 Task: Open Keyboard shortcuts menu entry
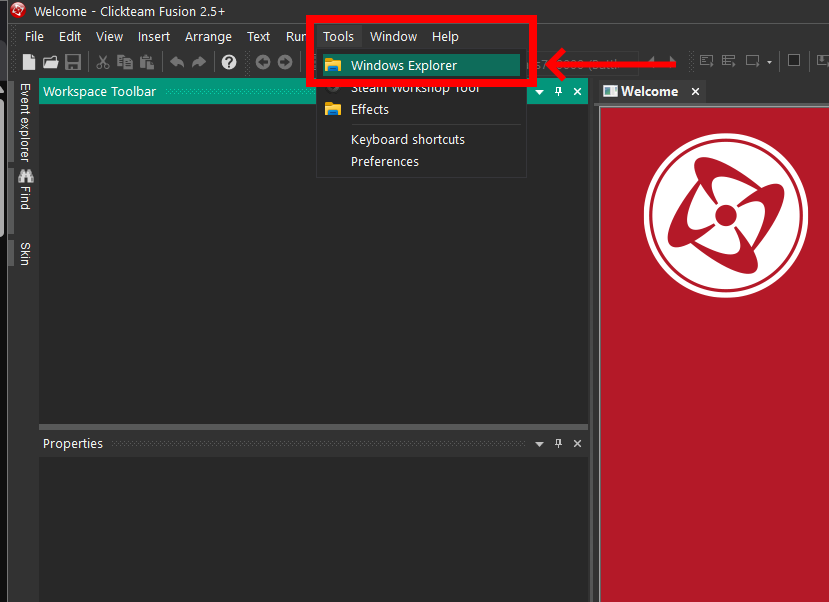click(407, 140)
